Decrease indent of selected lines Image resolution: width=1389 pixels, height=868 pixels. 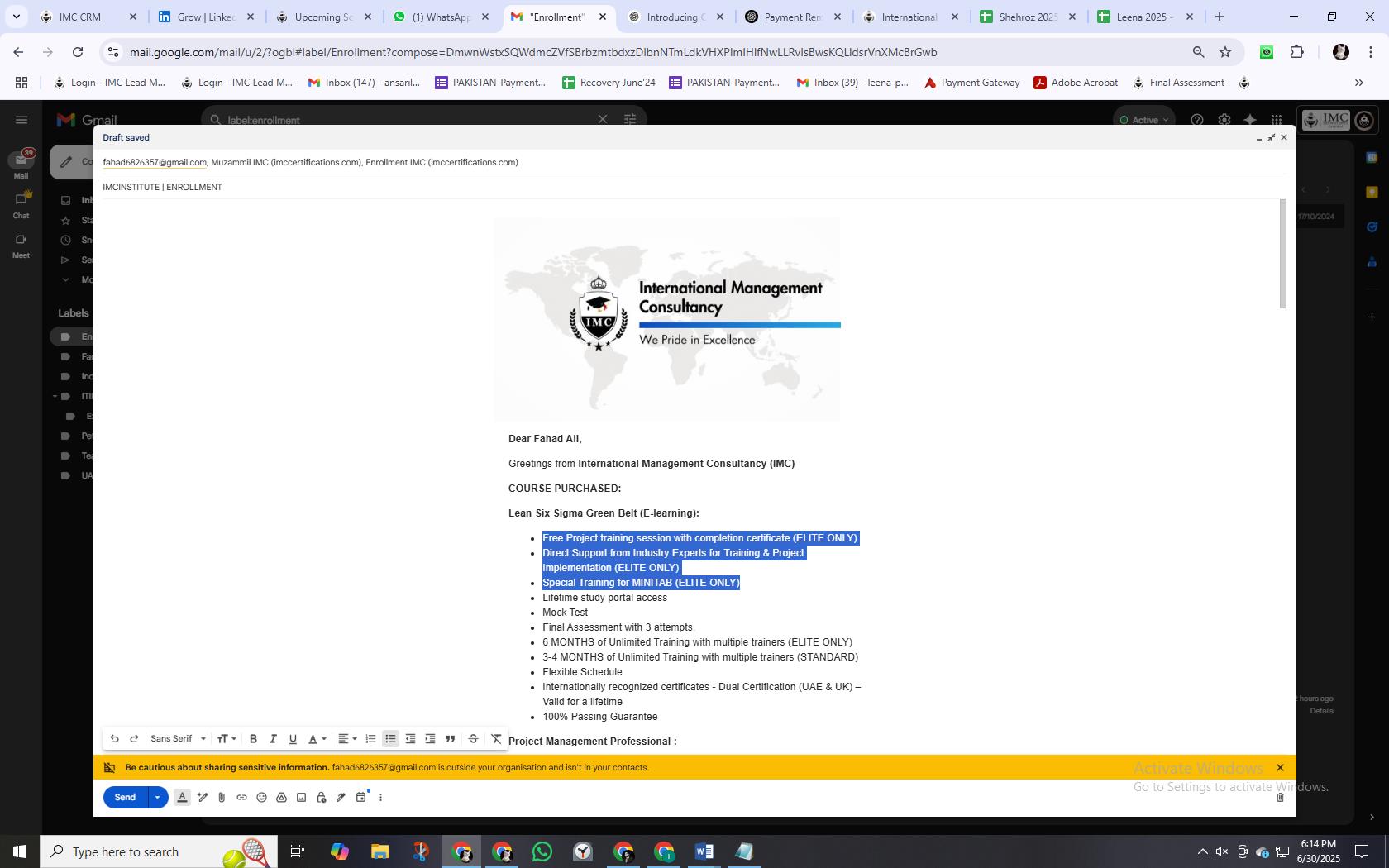(410, 739)
